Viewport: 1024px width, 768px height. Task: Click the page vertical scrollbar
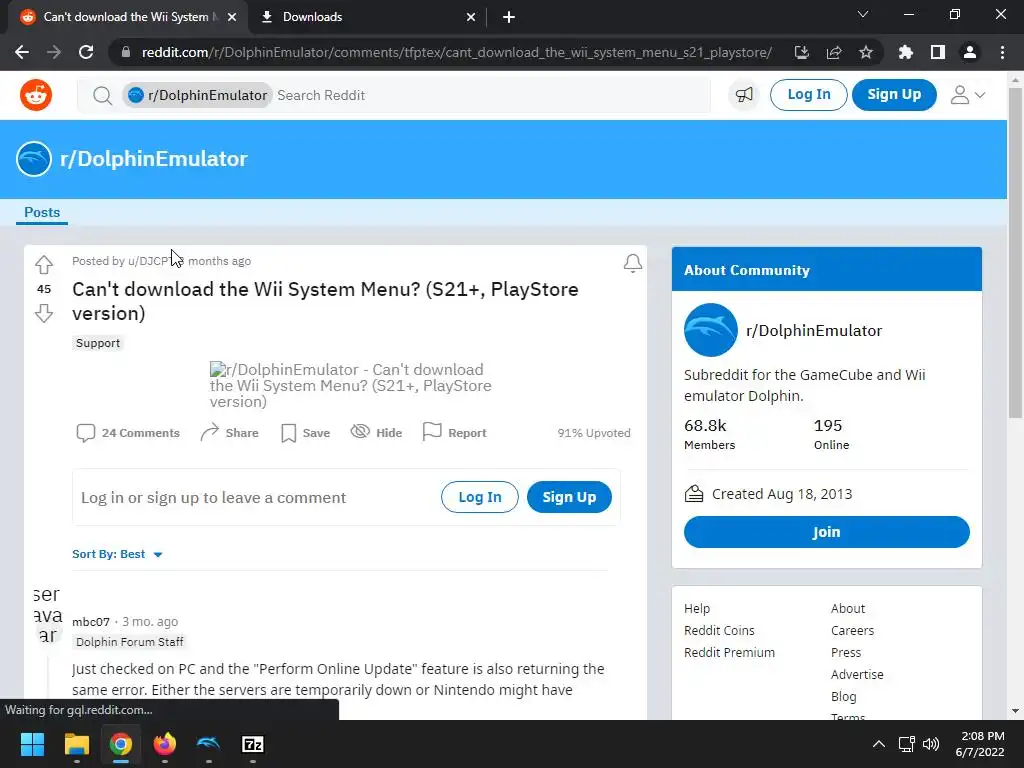tap(1015, 253)
